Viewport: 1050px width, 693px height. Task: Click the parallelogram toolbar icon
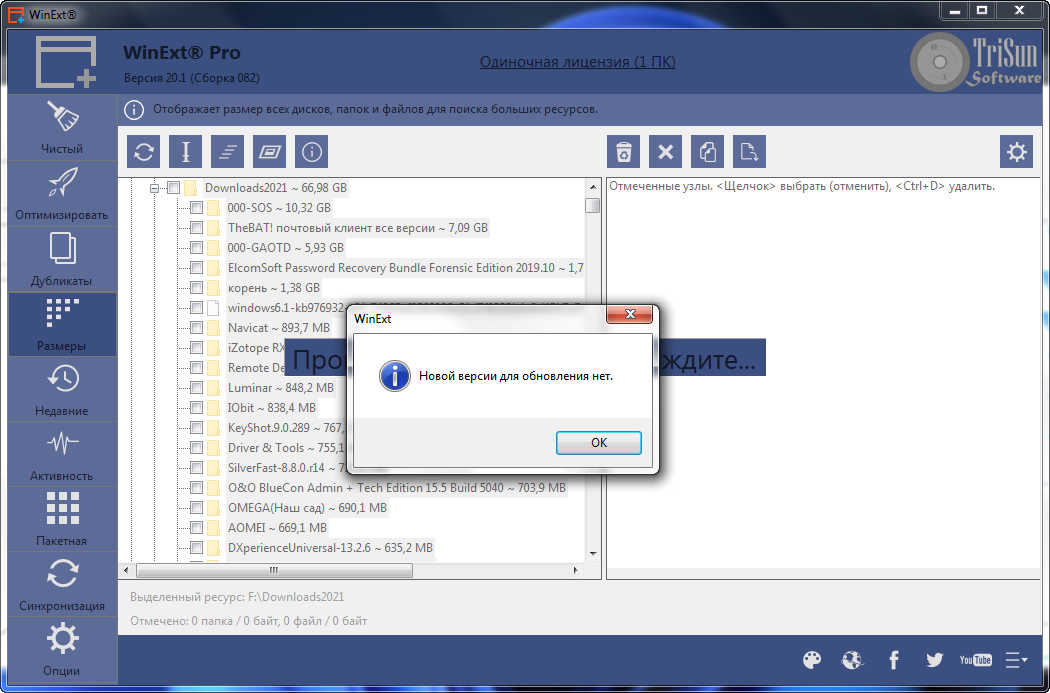click(x=269, y=152)
